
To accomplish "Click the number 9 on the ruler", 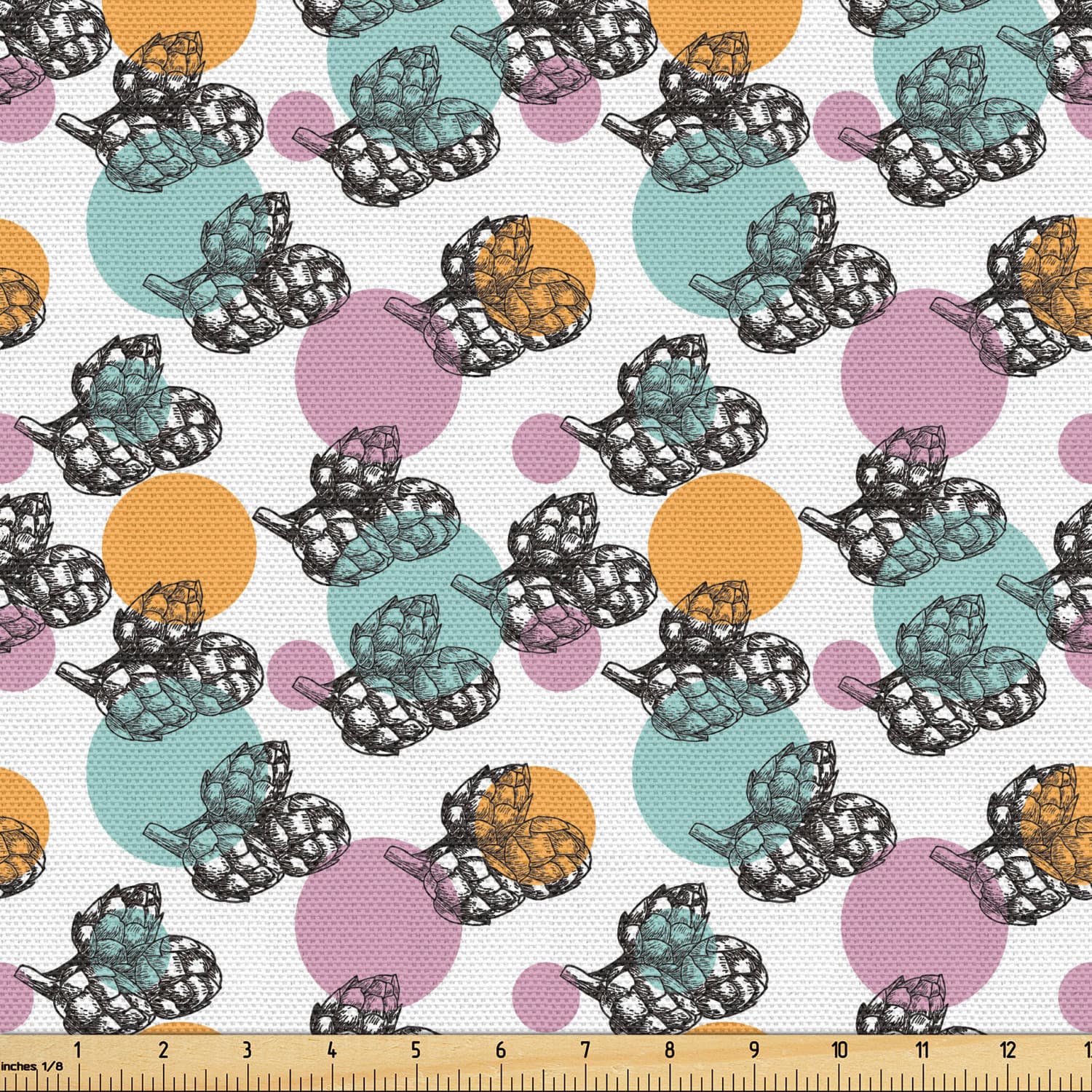I will [x=754, y=1050].
